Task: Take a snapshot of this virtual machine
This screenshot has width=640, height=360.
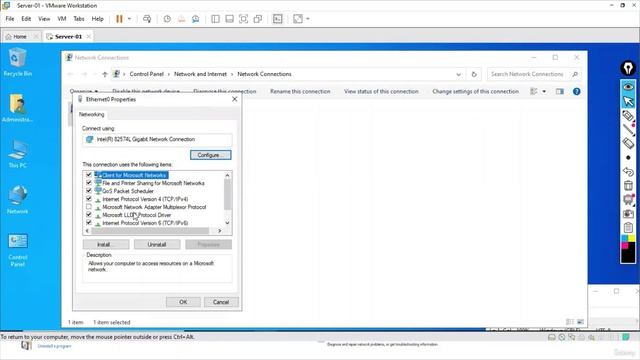Action: point(167,19)
